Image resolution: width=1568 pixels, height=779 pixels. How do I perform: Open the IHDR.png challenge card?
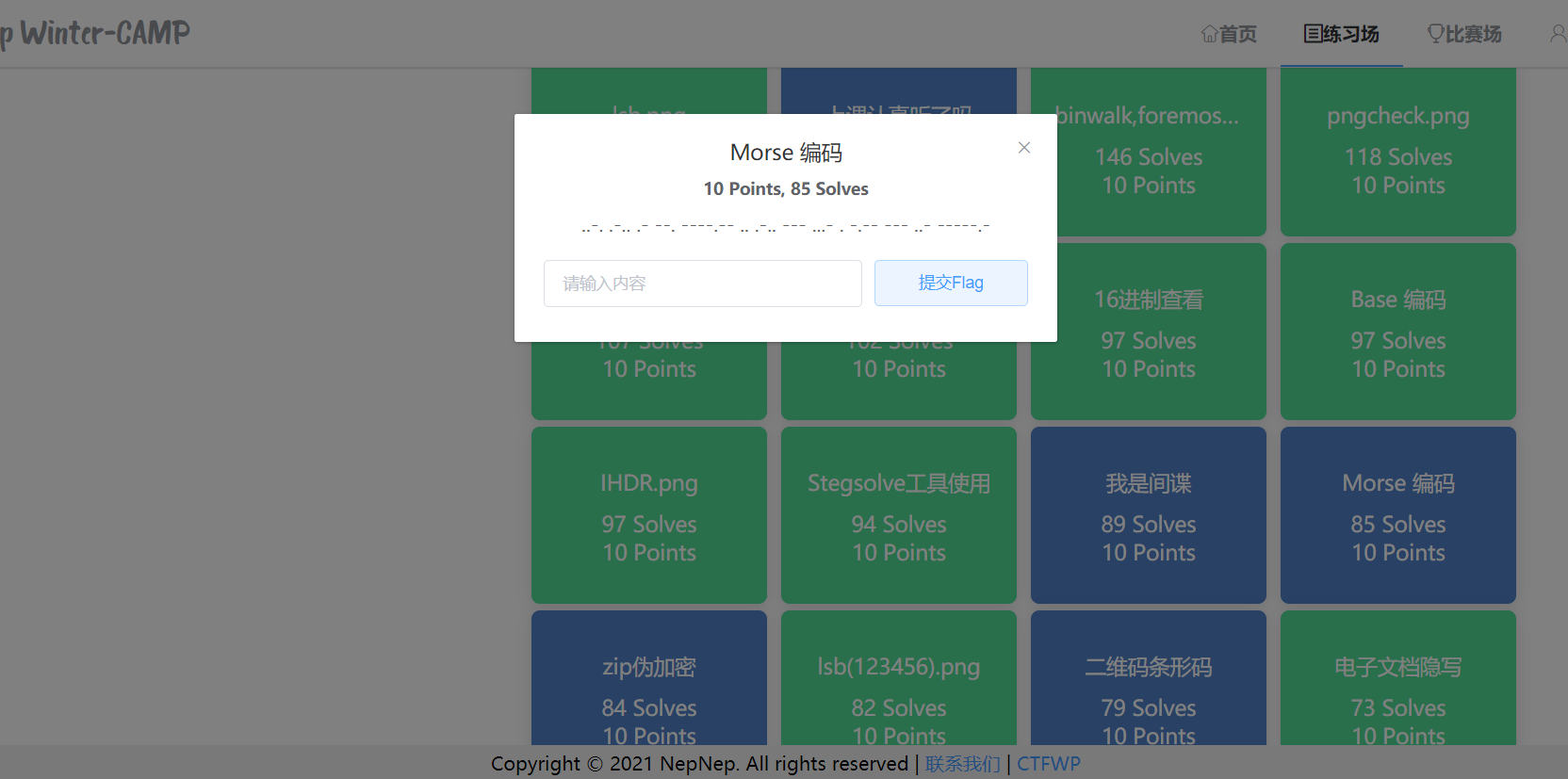pyautogui.click(x=649, y=515)
